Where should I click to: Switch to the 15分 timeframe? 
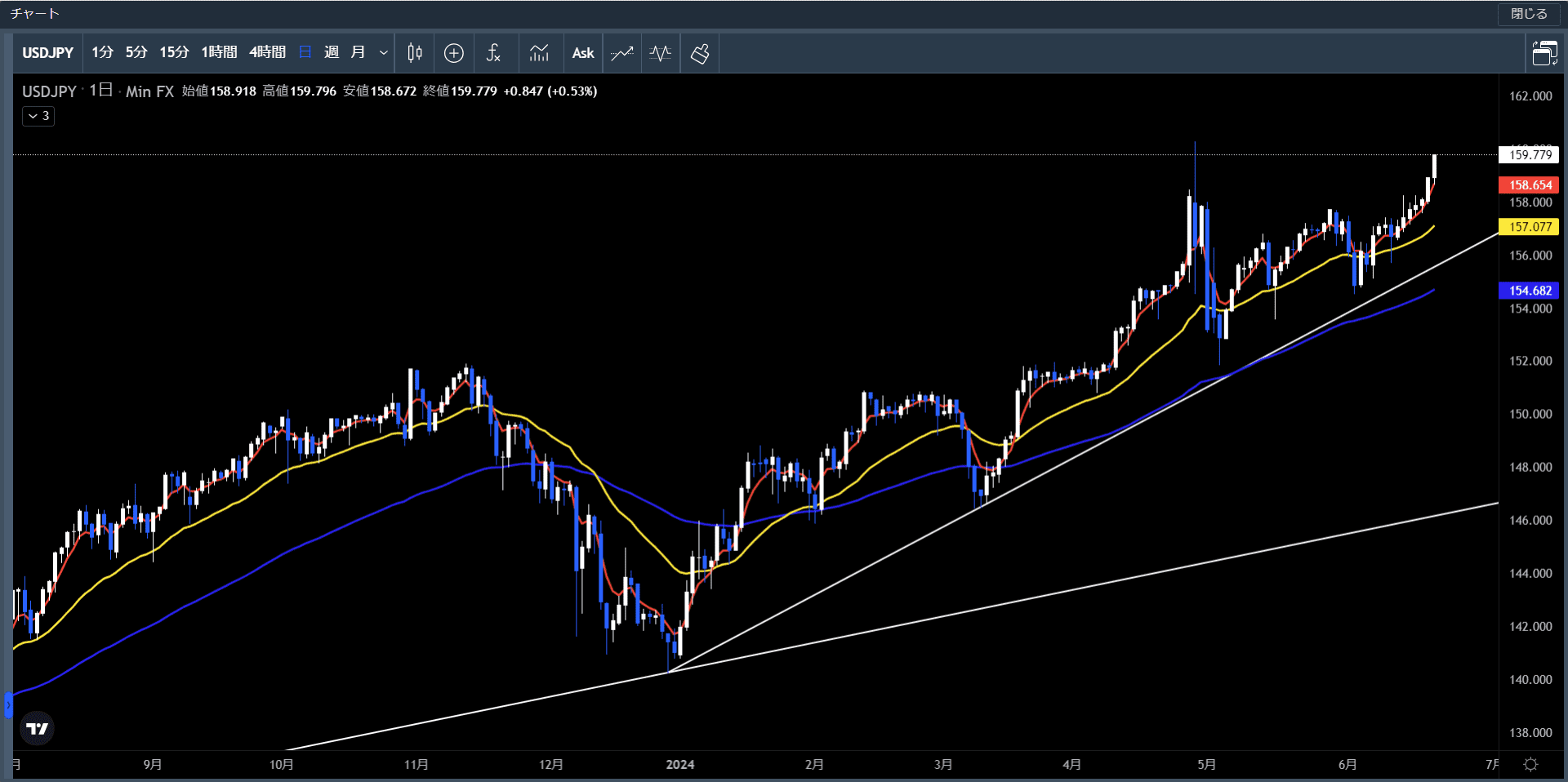point(174,53)
